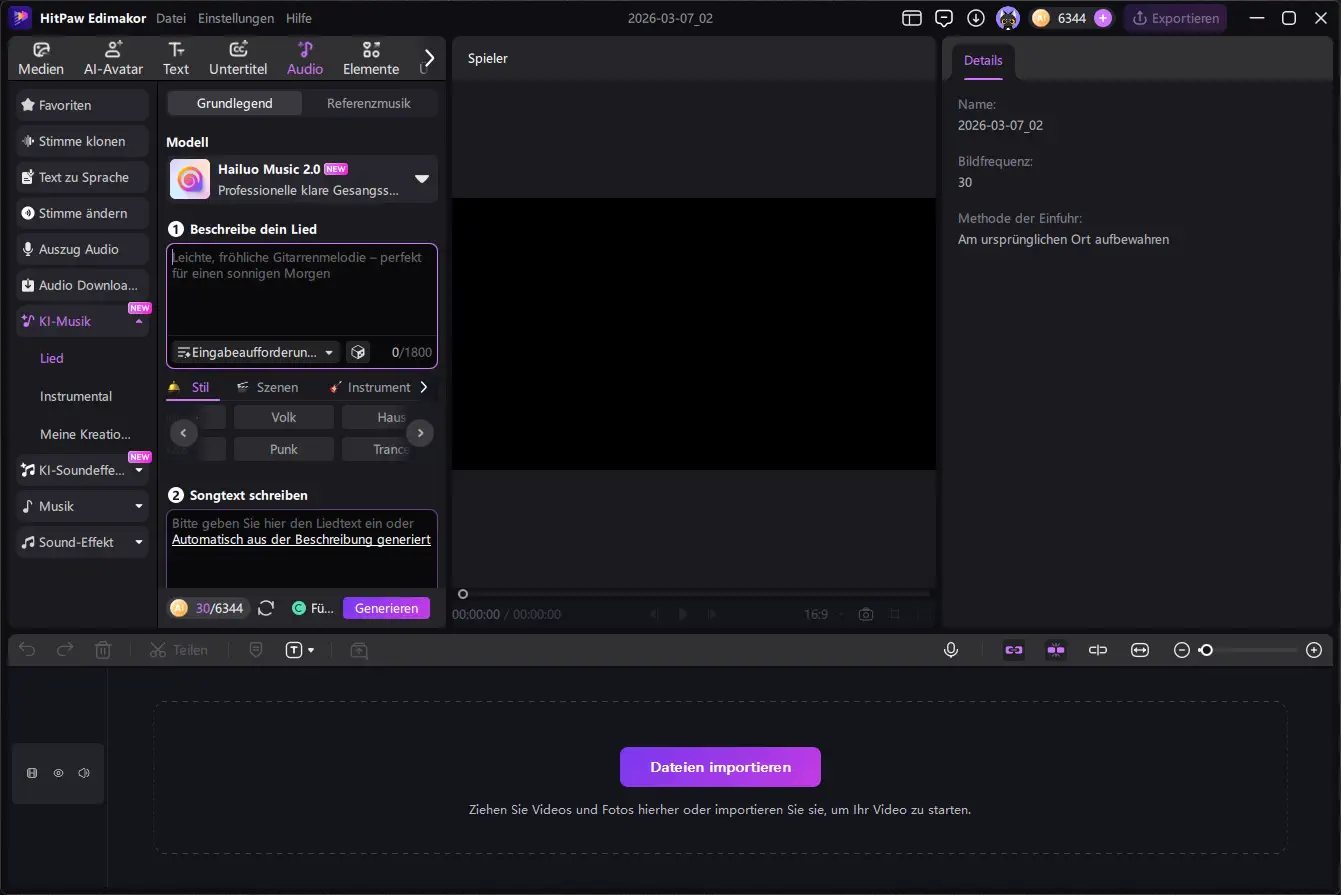Click the snapshot camera icon under player
The width and height of the screenshot is (1341, 895).
tap(866, 614)
